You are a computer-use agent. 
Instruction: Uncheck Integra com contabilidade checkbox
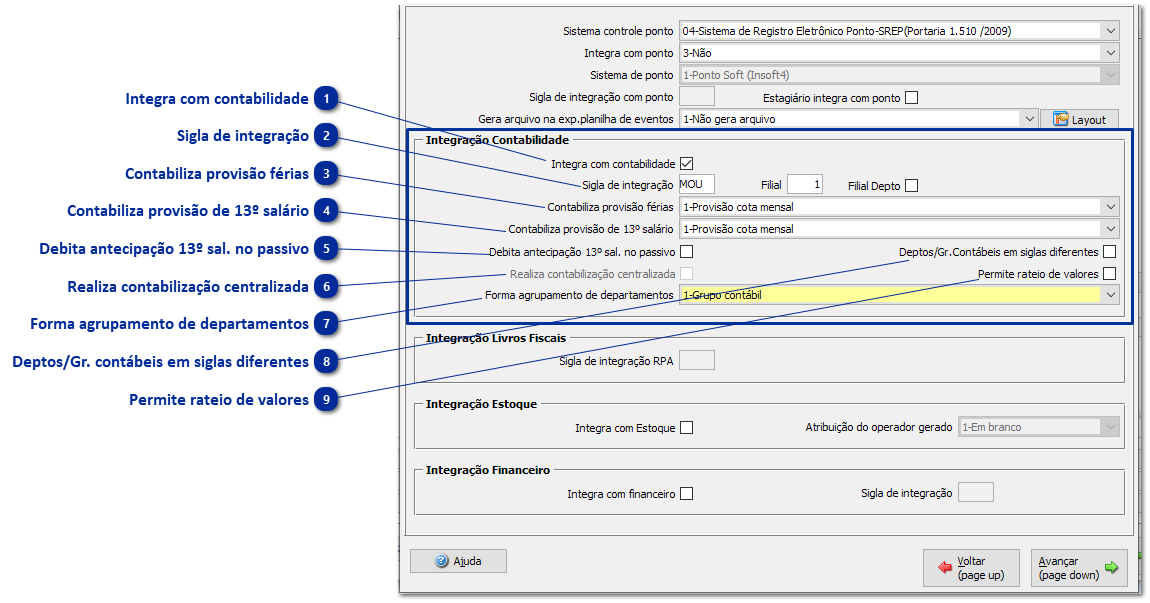pos(686,164)
